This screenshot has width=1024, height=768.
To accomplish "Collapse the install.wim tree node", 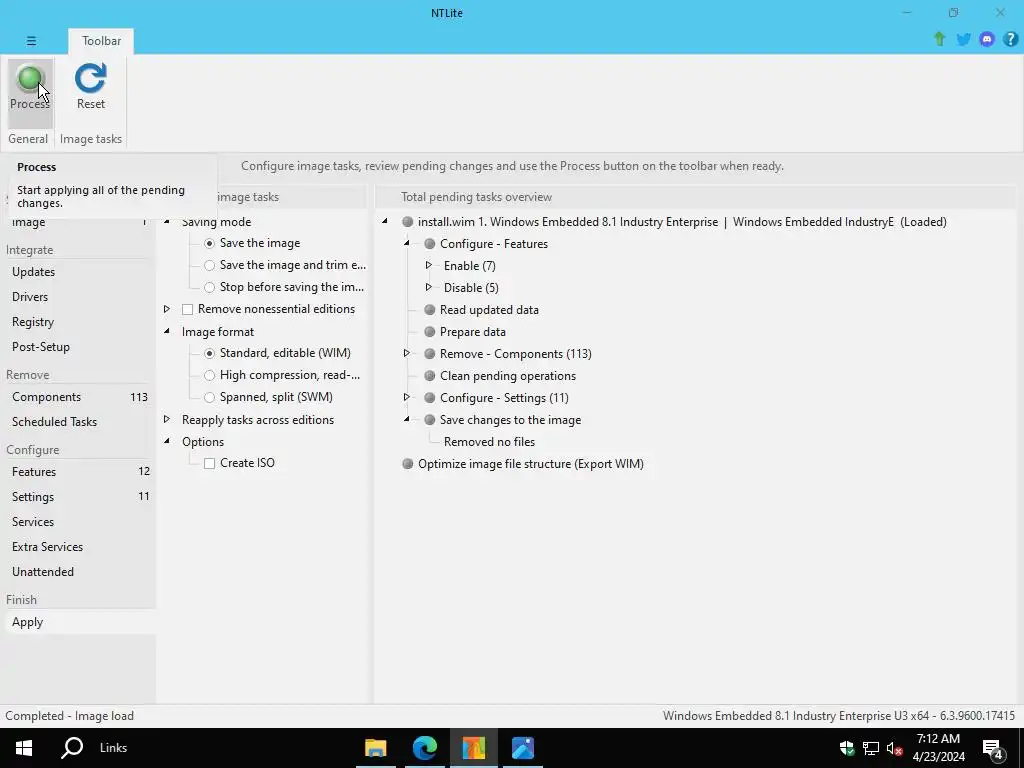I will click(x=385, y=221).
